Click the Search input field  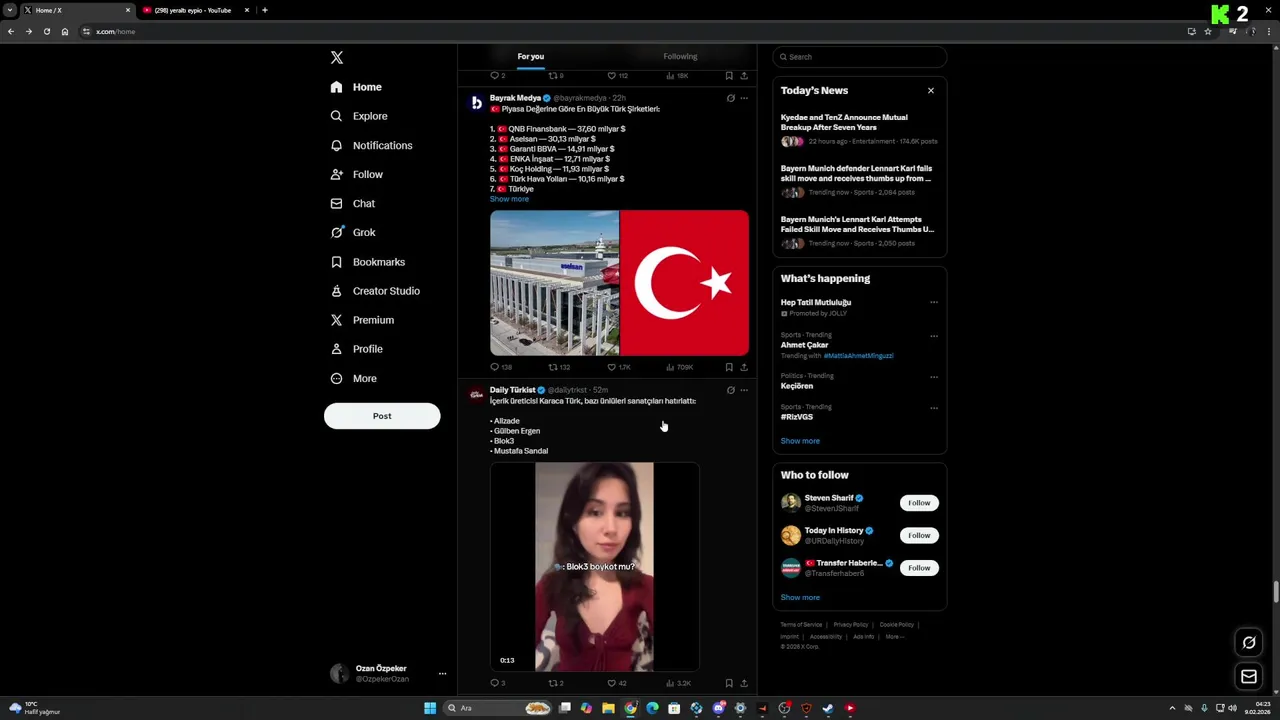(x=859, y=57)
